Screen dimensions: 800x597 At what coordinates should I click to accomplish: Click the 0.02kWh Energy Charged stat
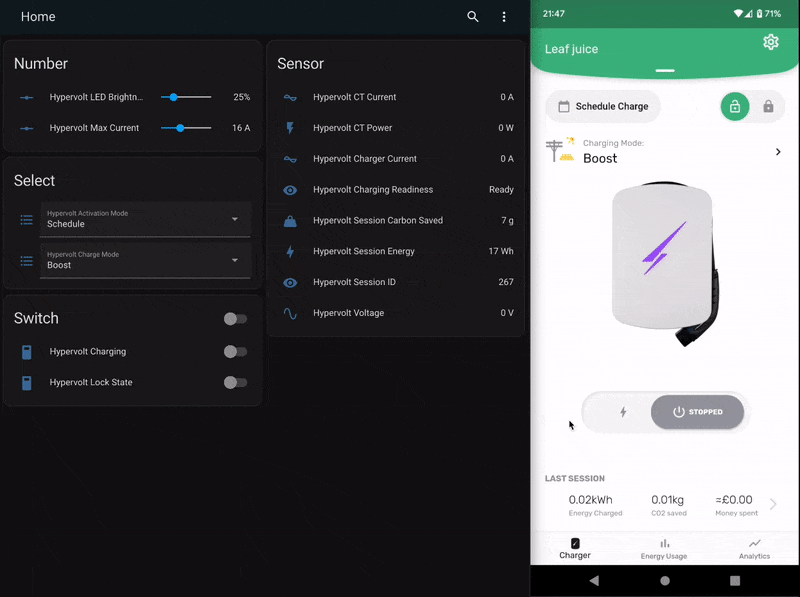[595, 505]
